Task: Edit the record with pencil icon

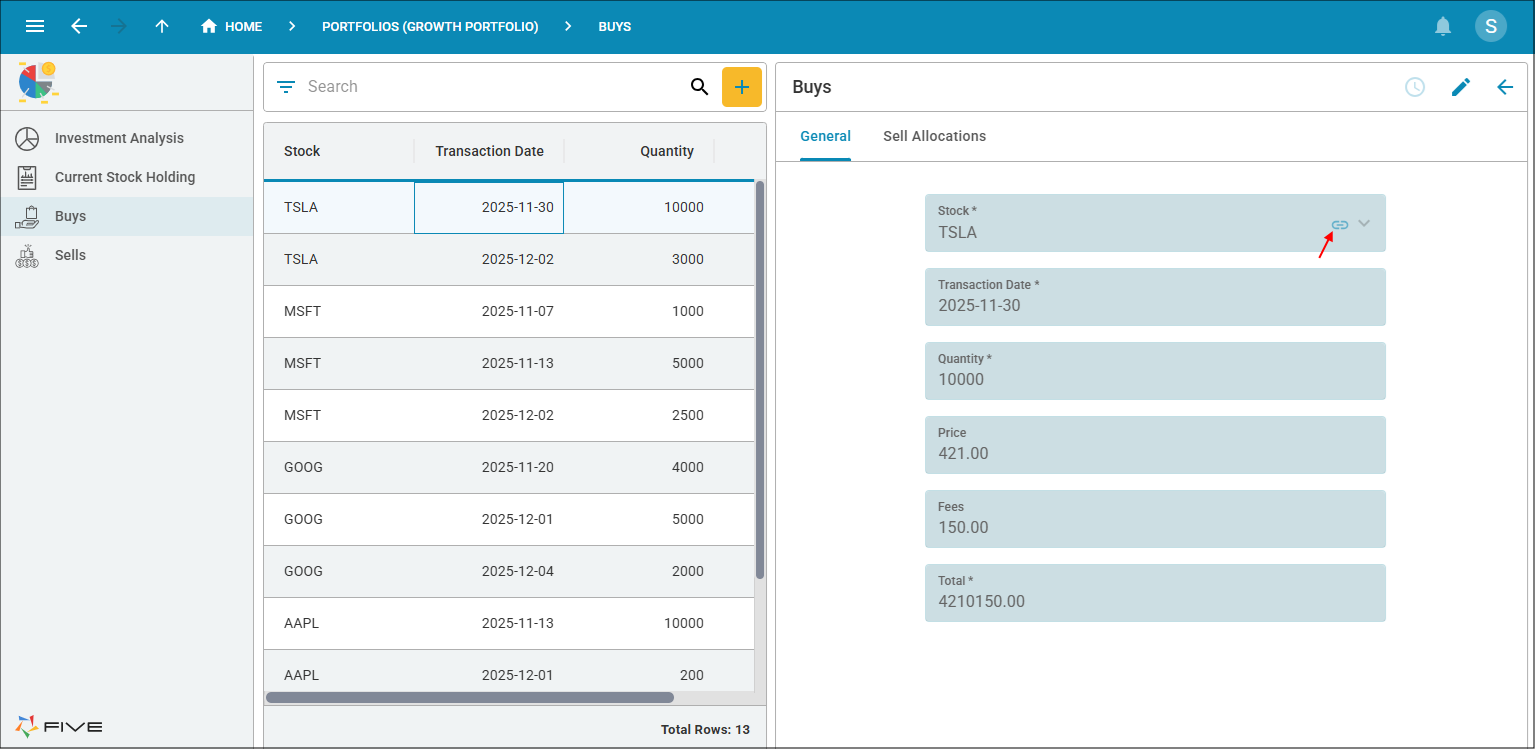Action: pyautogui.click(x=1461, y=87)
